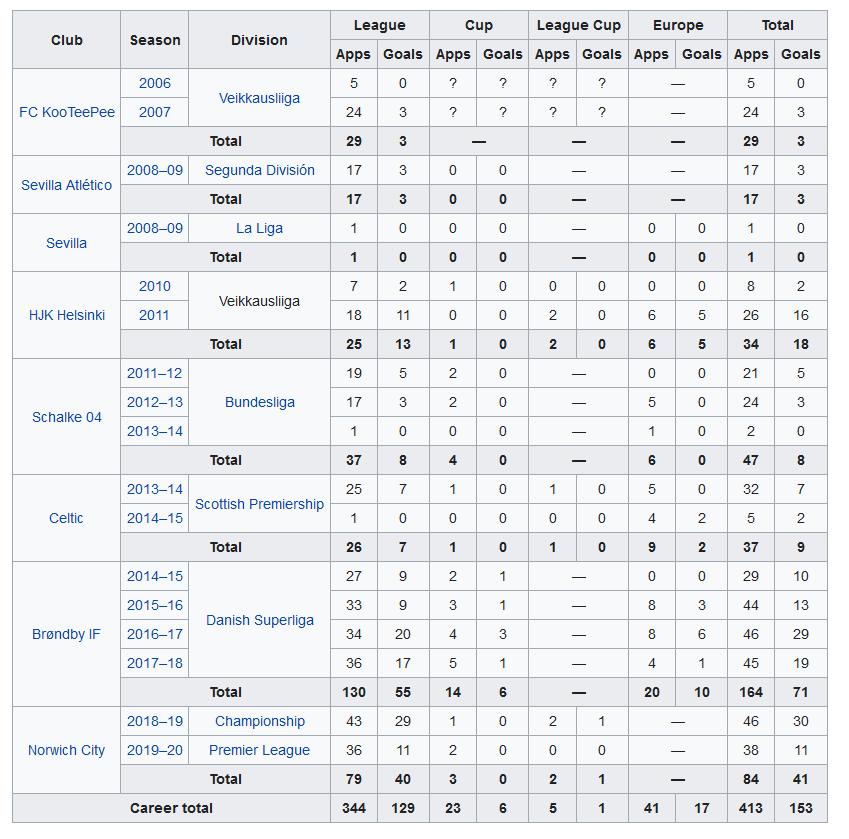This screenshot has height=839, width=849.
Task: Select the career total league apps 344
Action: [x=354, y=808]
